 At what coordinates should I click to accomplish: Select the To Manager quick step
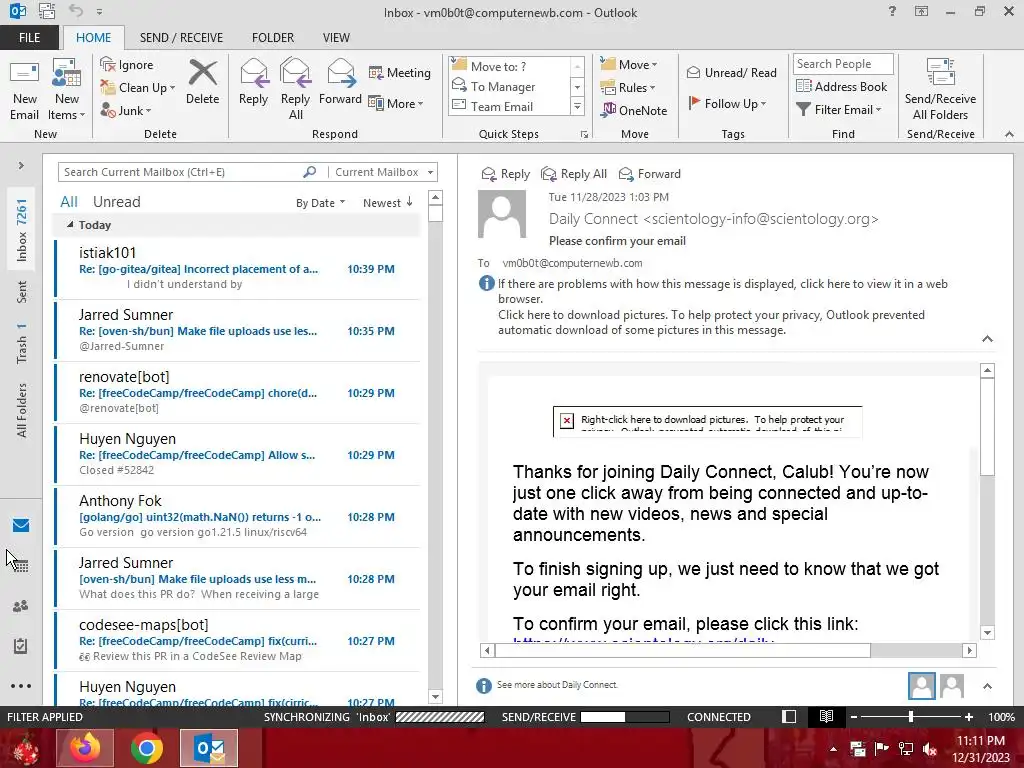point(509,86)
